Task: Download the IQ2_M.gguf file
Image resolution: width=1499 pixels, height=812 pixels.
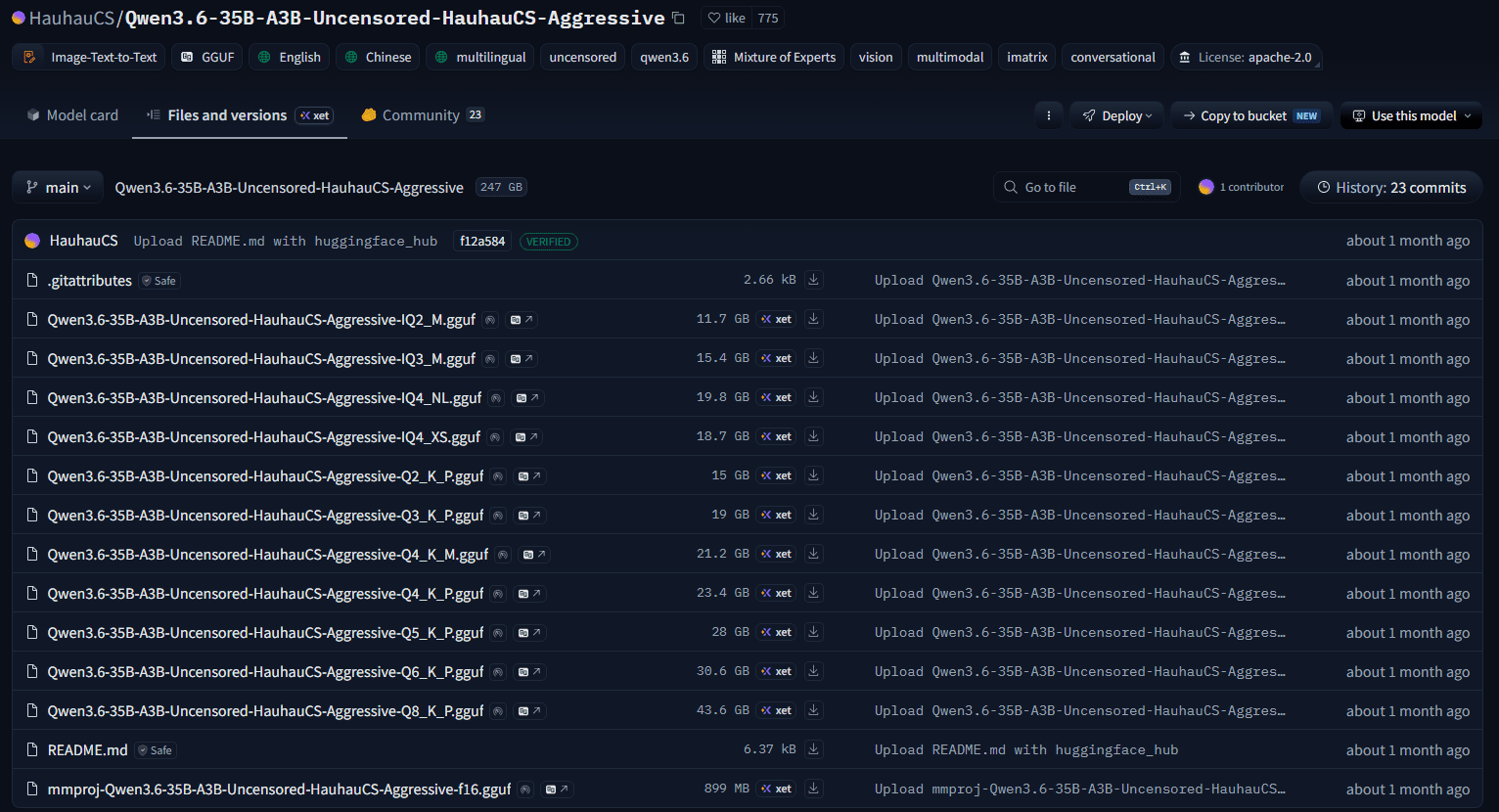Action: pyautogui.click(x=814, y=319)
